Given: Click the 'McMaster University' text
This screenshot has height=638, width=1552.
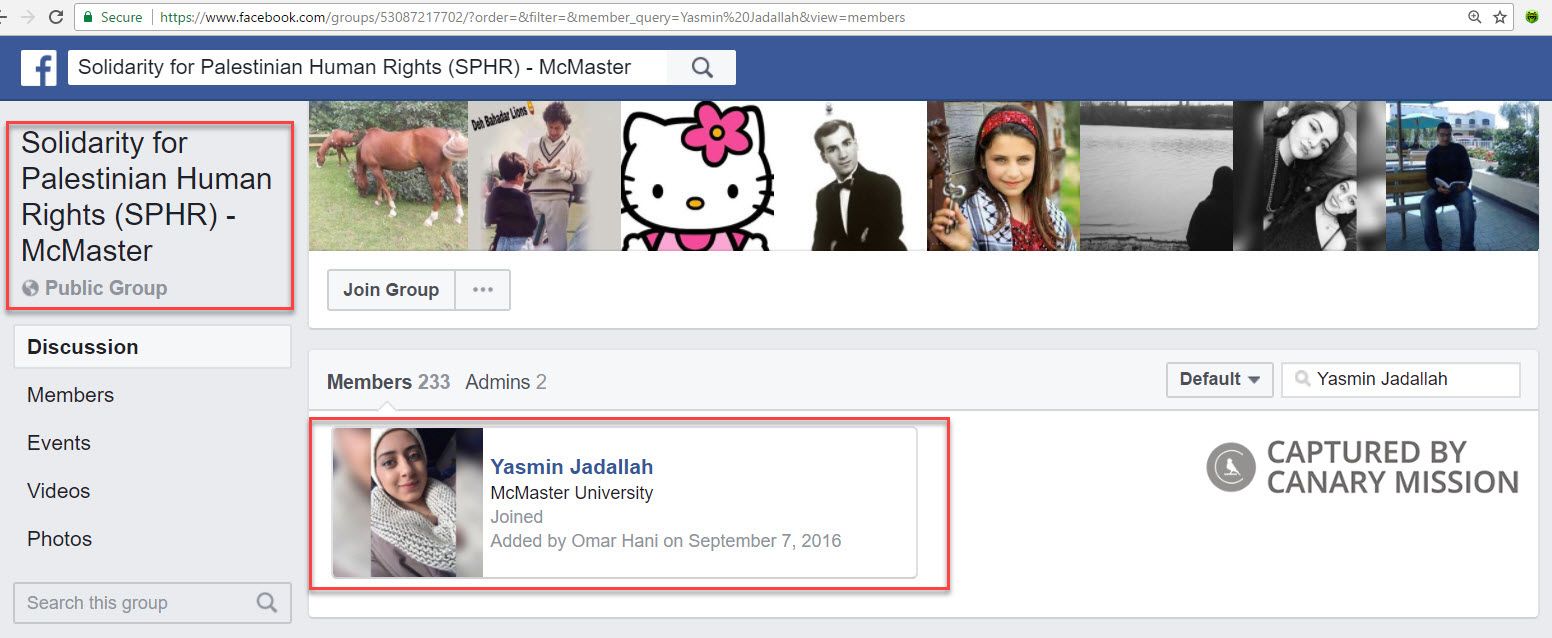Looking at the screenshot, I should tap(571, 493).
